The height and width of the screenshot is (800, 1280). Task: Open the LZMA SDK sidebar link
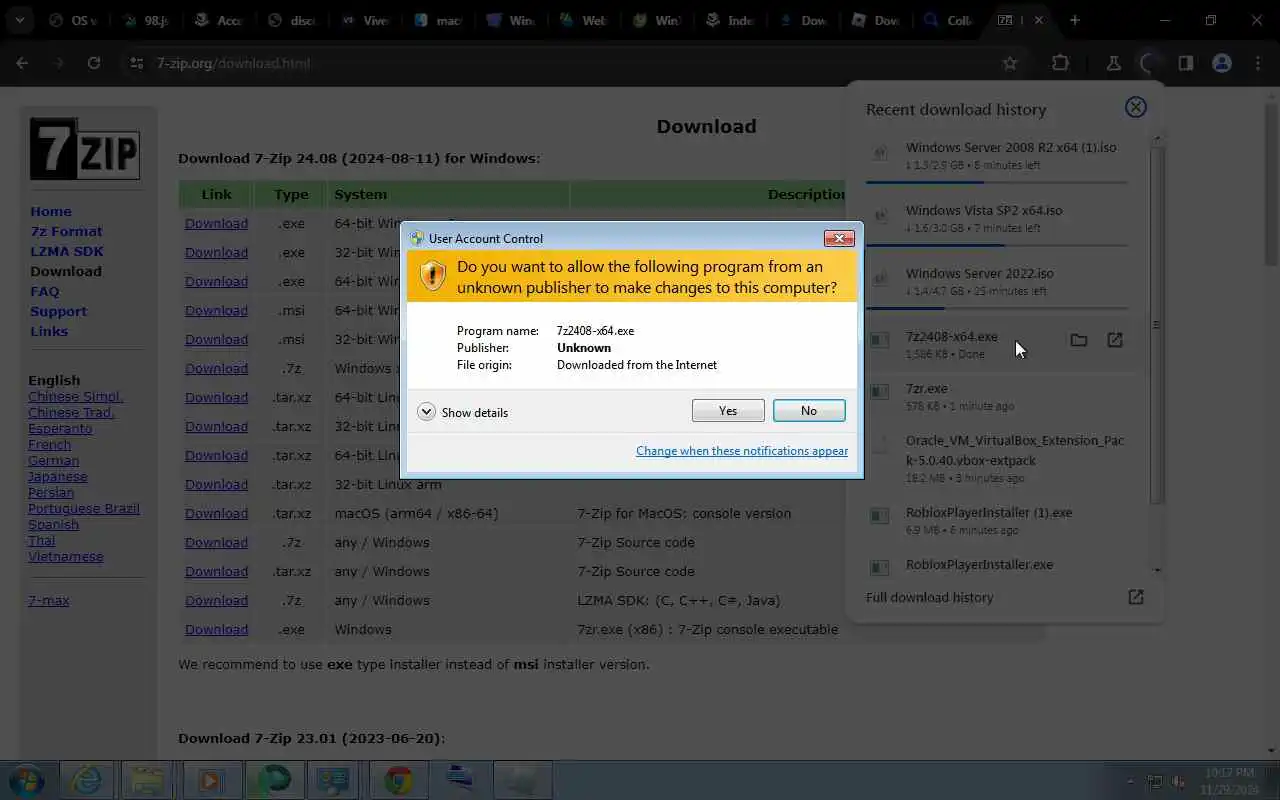[67, 251]
